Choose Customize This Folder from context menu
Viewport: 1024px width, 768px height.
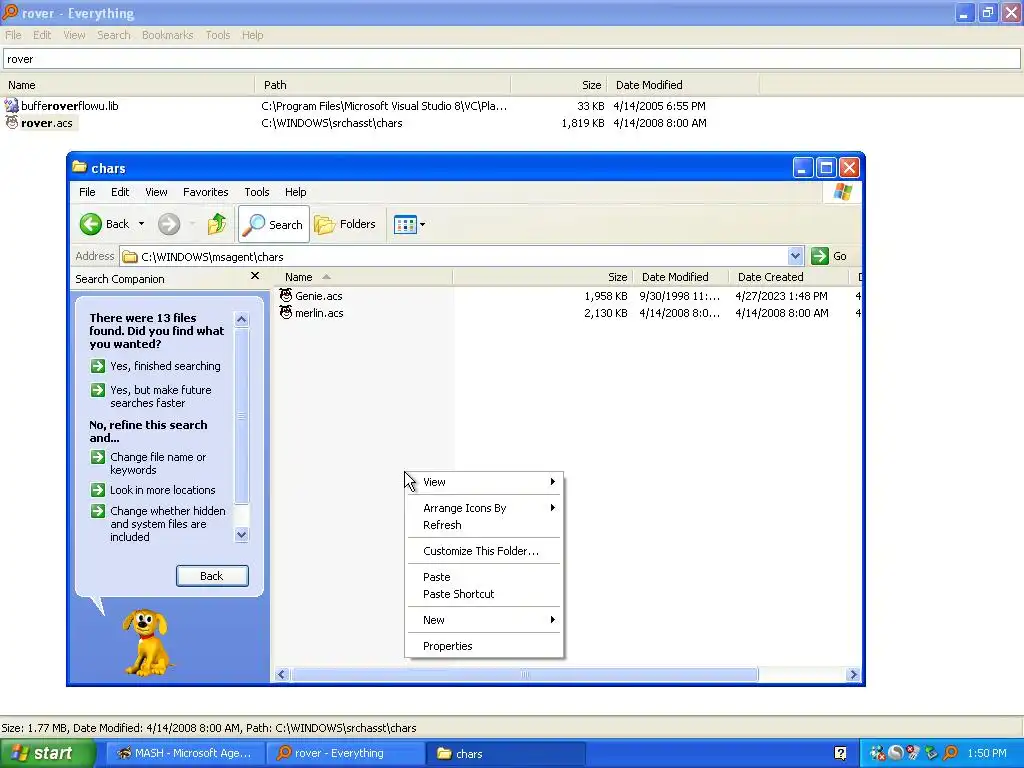[484, 551]
